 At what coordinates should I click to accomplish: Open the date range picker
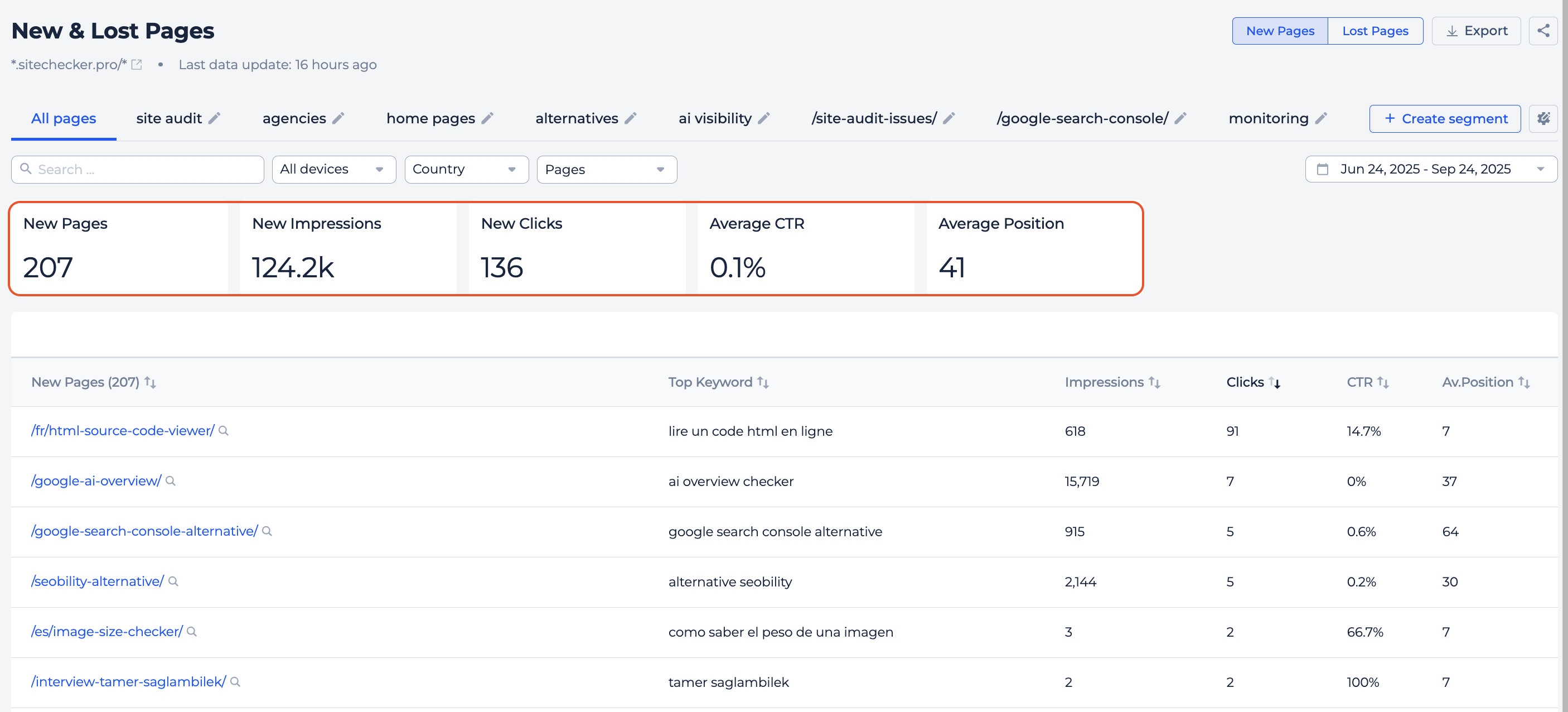[1430, 169]
